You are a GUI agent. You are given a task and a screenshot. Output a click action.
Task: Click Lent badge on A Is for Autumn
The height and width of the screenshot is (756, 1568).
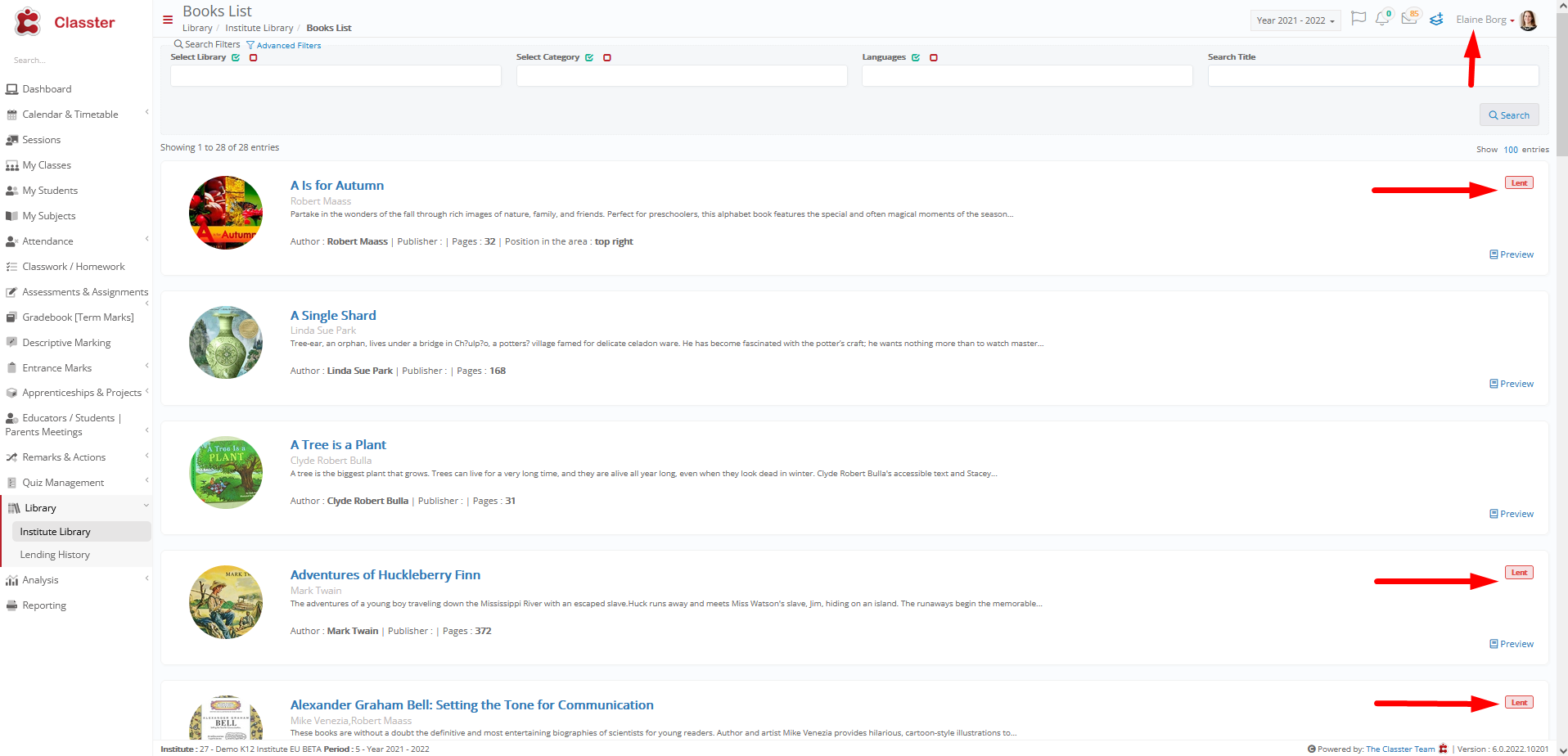click(1519, 183)
